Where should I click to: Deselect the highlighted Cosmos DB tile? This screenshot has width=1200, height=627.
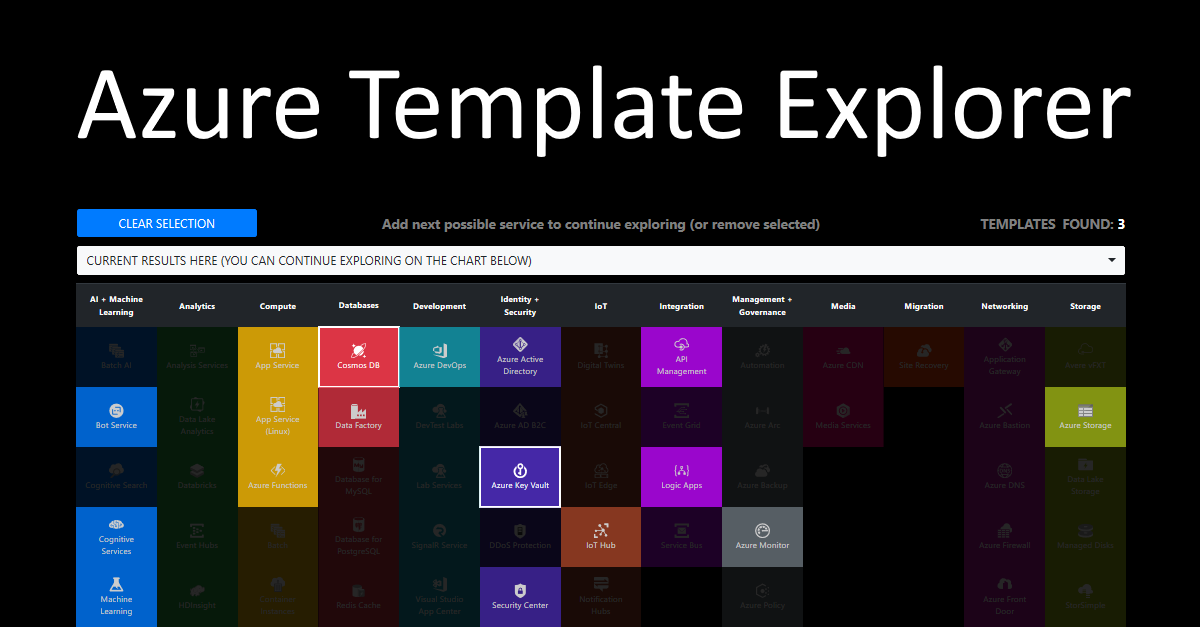[358, 357]
